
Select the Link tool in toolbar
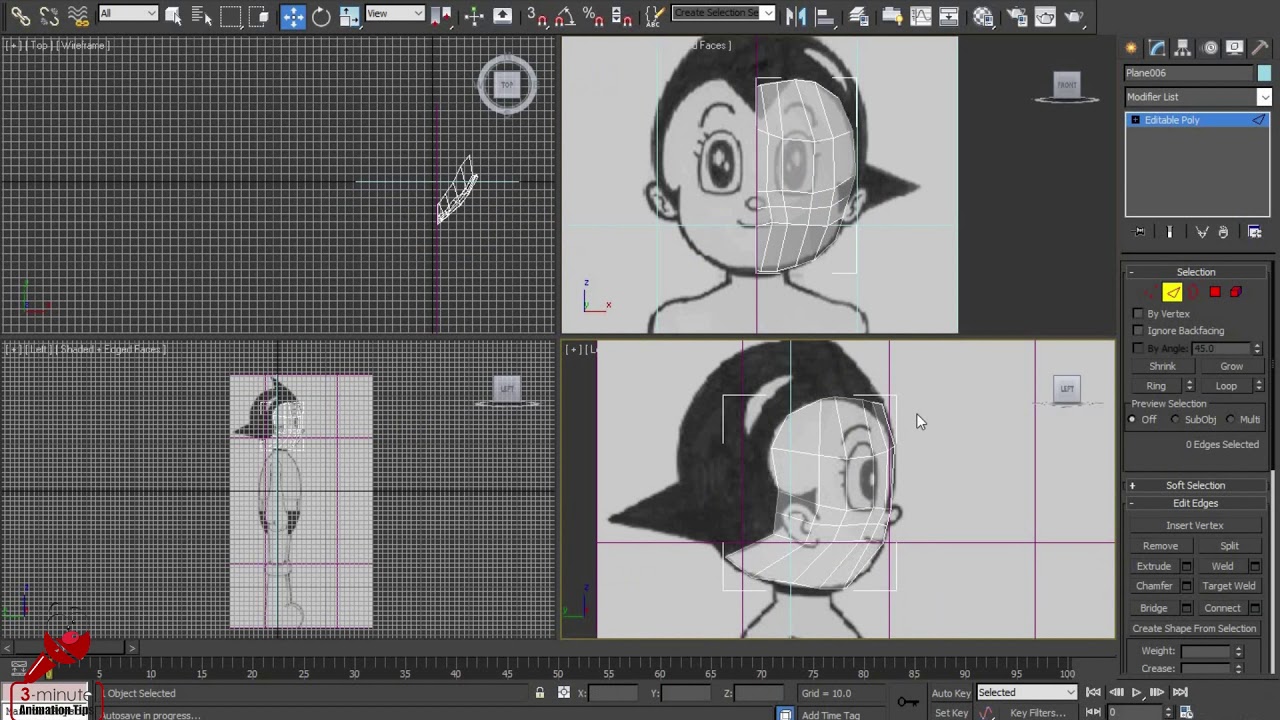(x=20, y=16)
